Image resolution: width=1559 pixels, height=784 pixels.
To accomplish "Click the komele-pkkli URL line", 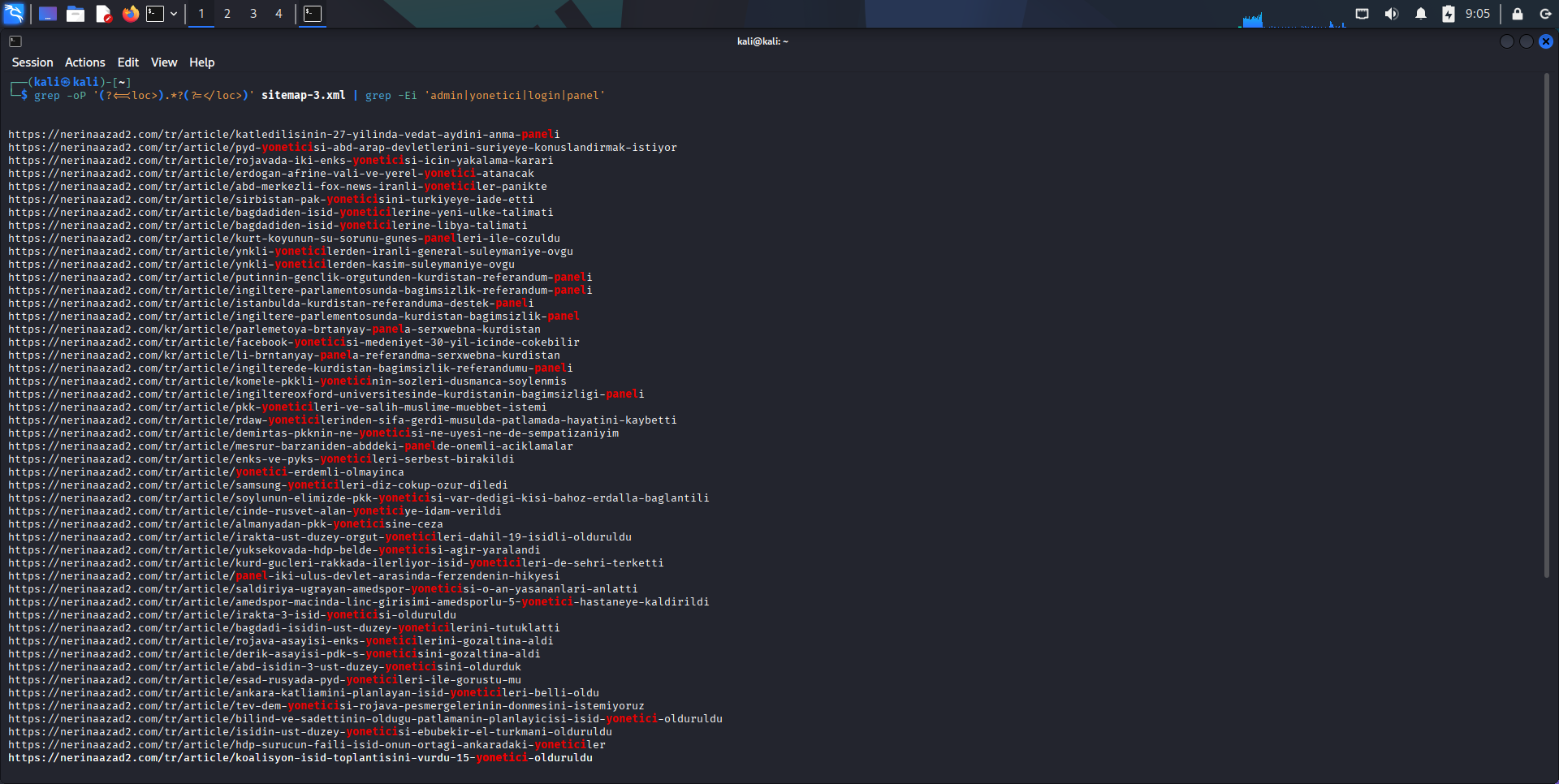I will (x=287, y=381).
